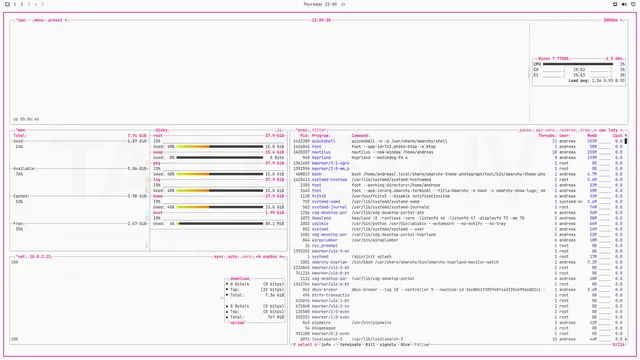Image resolution: width=640 pixels, height=360 pixels.
Task: Click the mem box label
Action: [x=21, y=130]
